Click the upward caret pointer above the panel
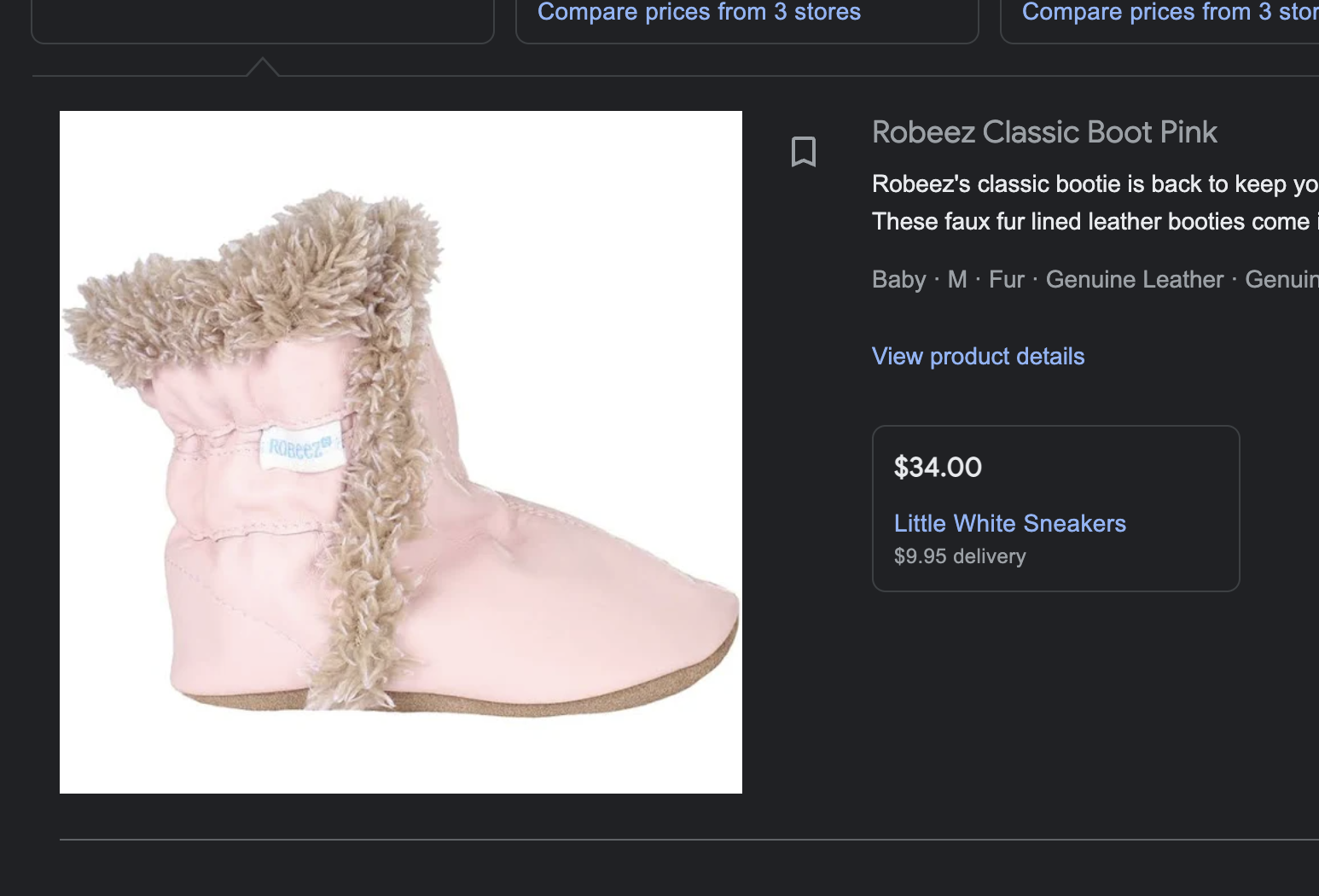 pos(263,67)
